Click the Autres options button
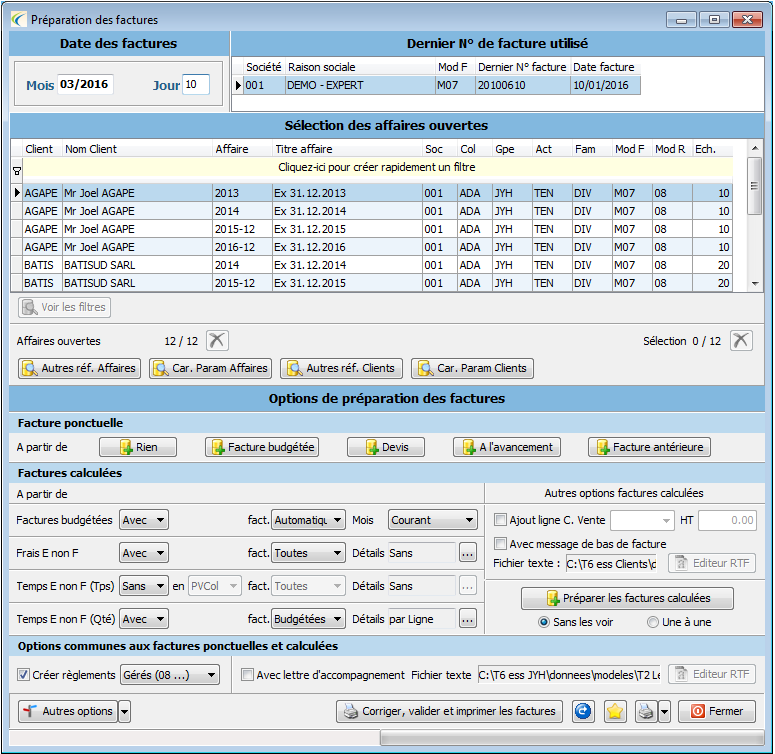This screenshot has width=775, height=754. [68, 711]
